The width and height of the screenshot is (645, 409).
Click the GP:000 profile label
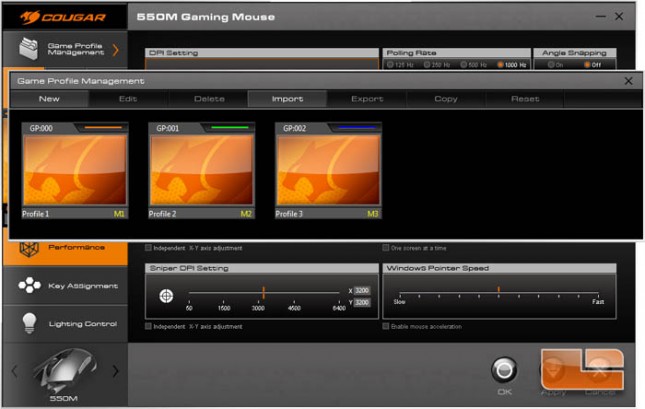[x=41, y=128]
